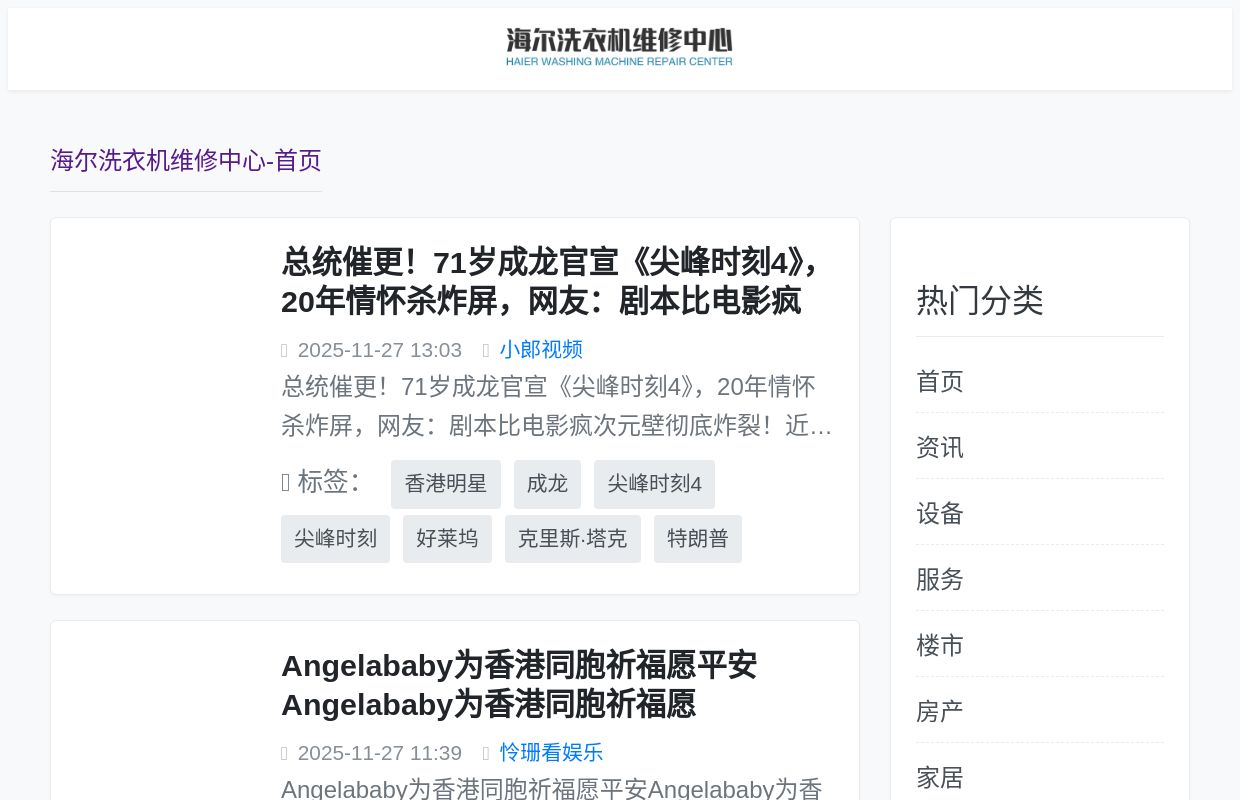Select 资讯 in the 热门分类 sidebar
Viewport: 1240px width, 800px height.
point(939,448)
